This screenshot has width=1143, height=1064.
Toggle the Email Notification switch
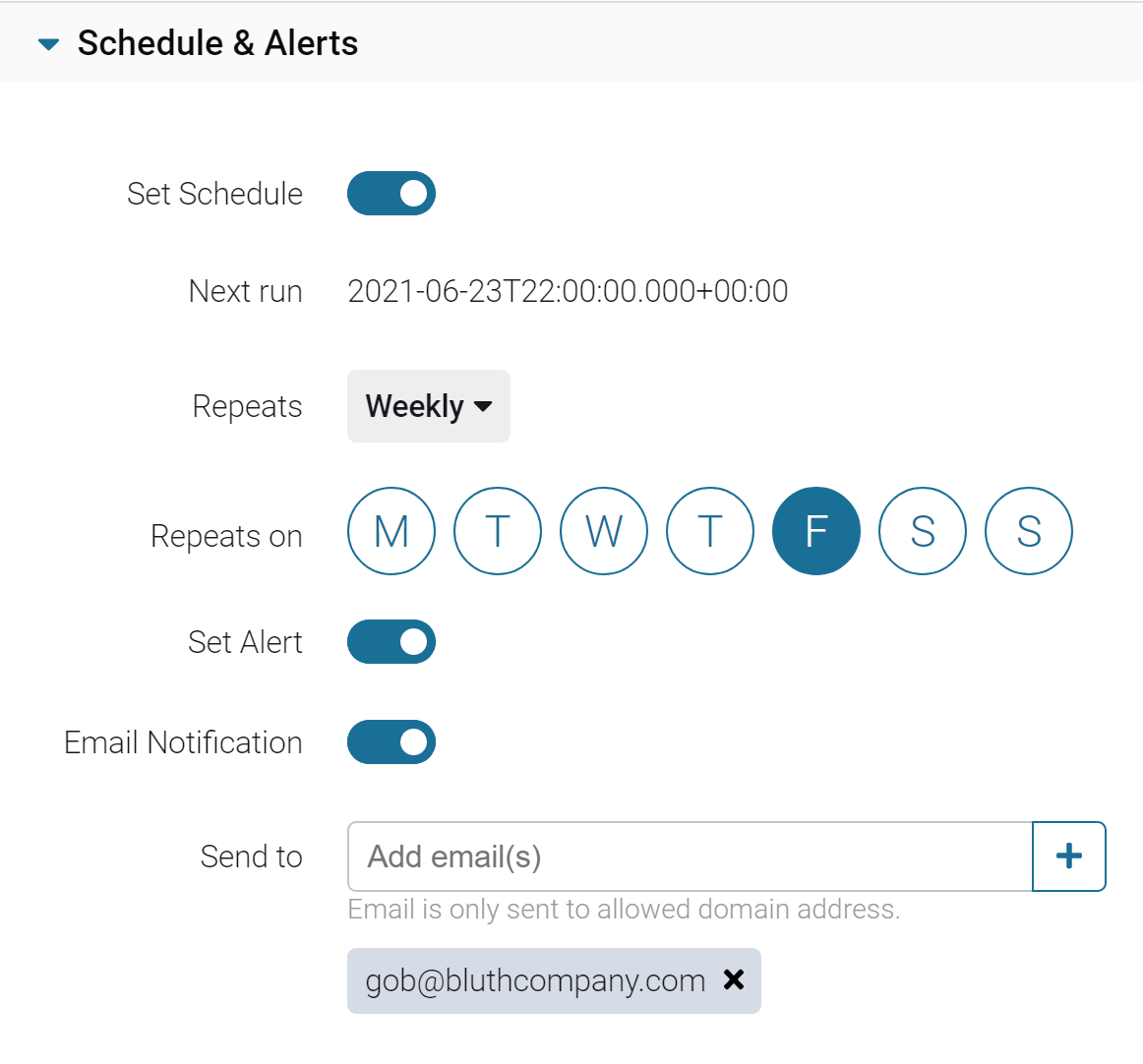pyautogui.click(x=391, y=742)
